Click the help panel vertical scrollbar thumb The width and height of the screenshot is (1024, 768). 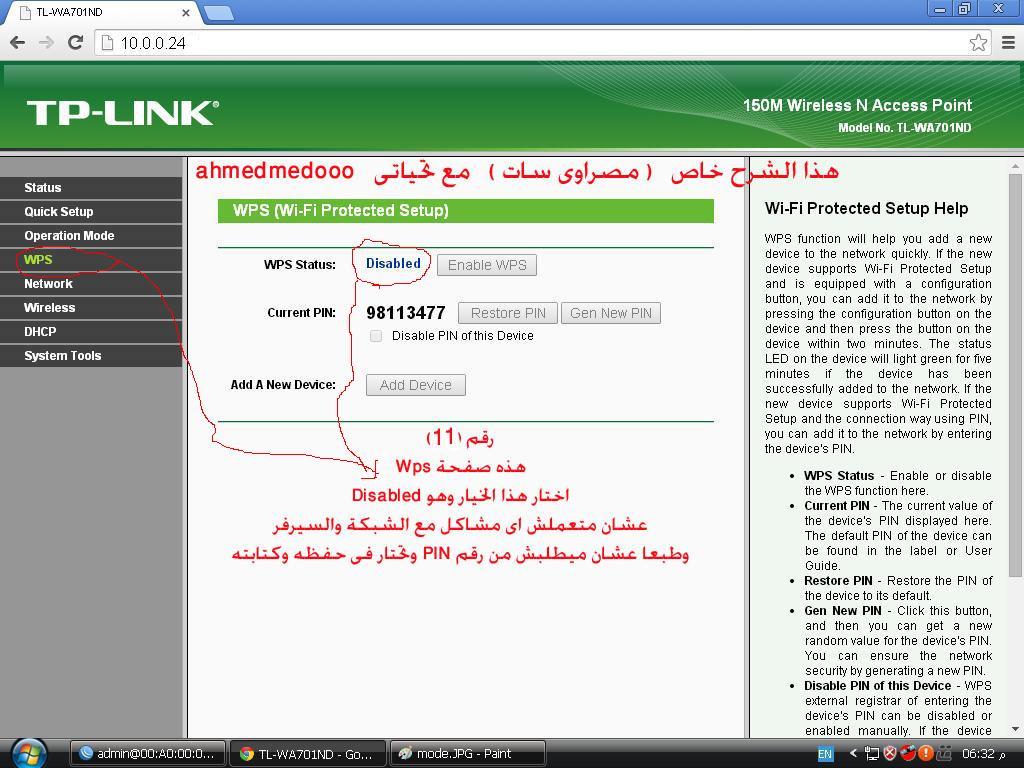(1015, 376)
